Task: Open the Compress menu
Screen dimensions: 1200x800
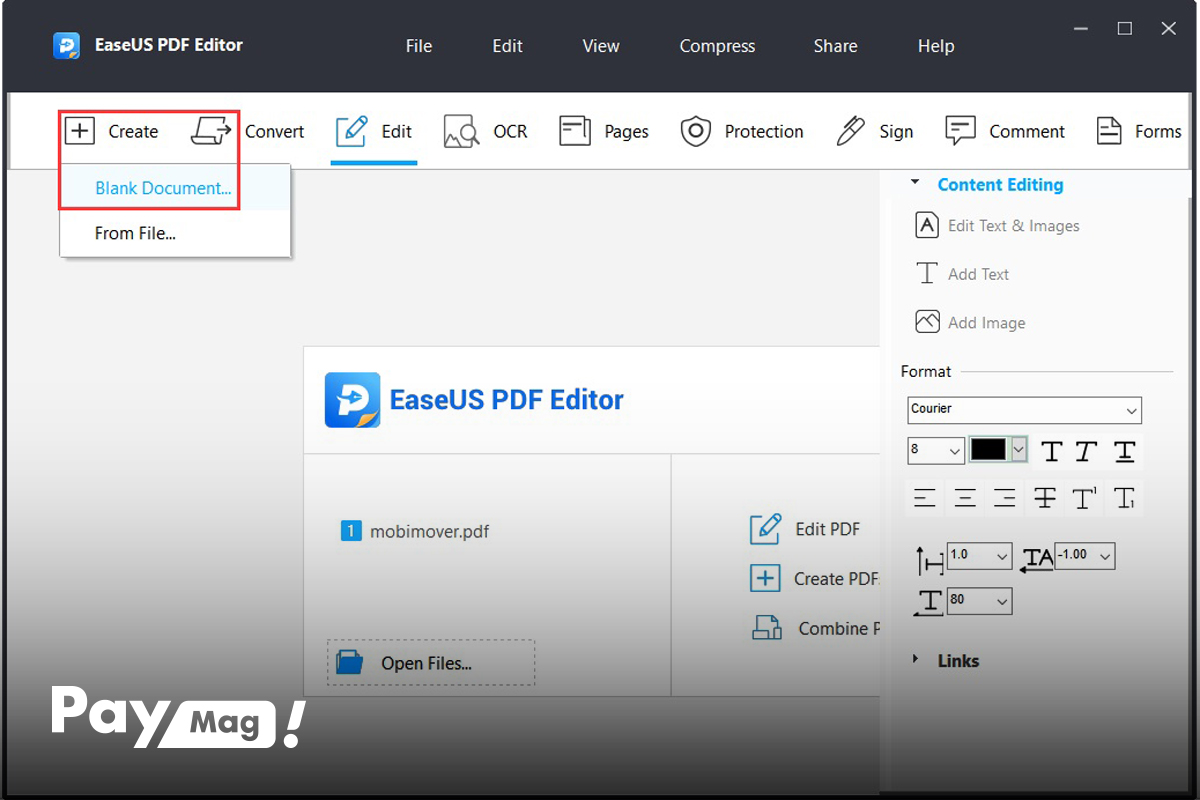Action: tap(717, 46)
